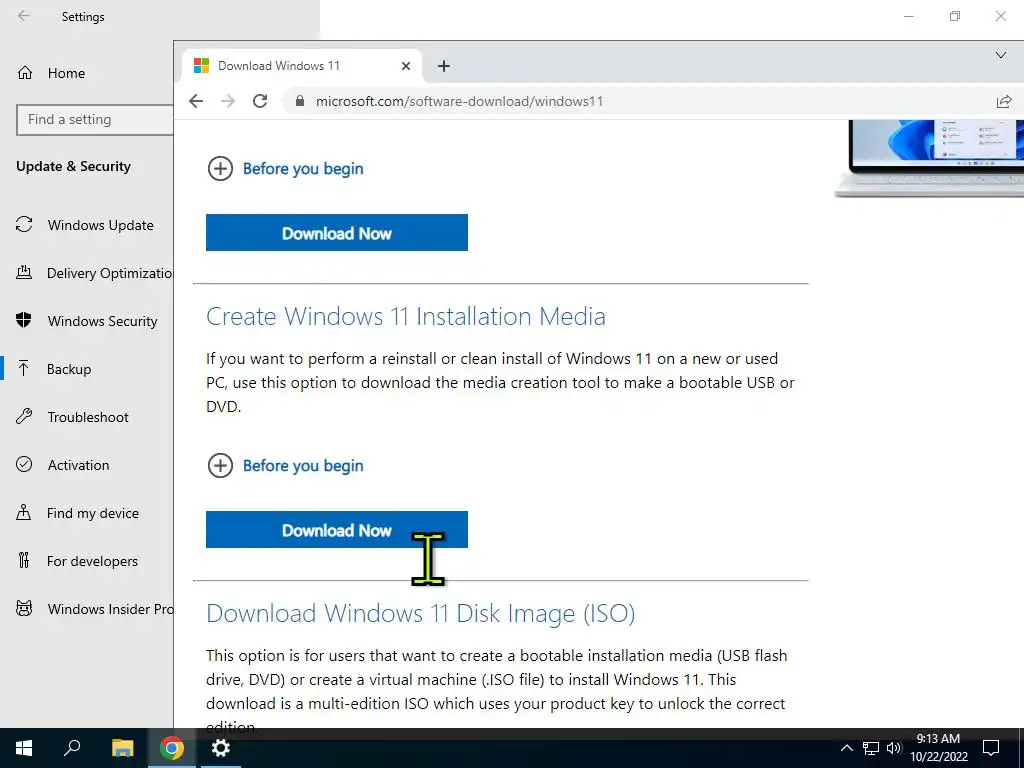Expand Before you begin under Installation Media
This screenshot has height=768, width=1024.
[x=285, y=466]
